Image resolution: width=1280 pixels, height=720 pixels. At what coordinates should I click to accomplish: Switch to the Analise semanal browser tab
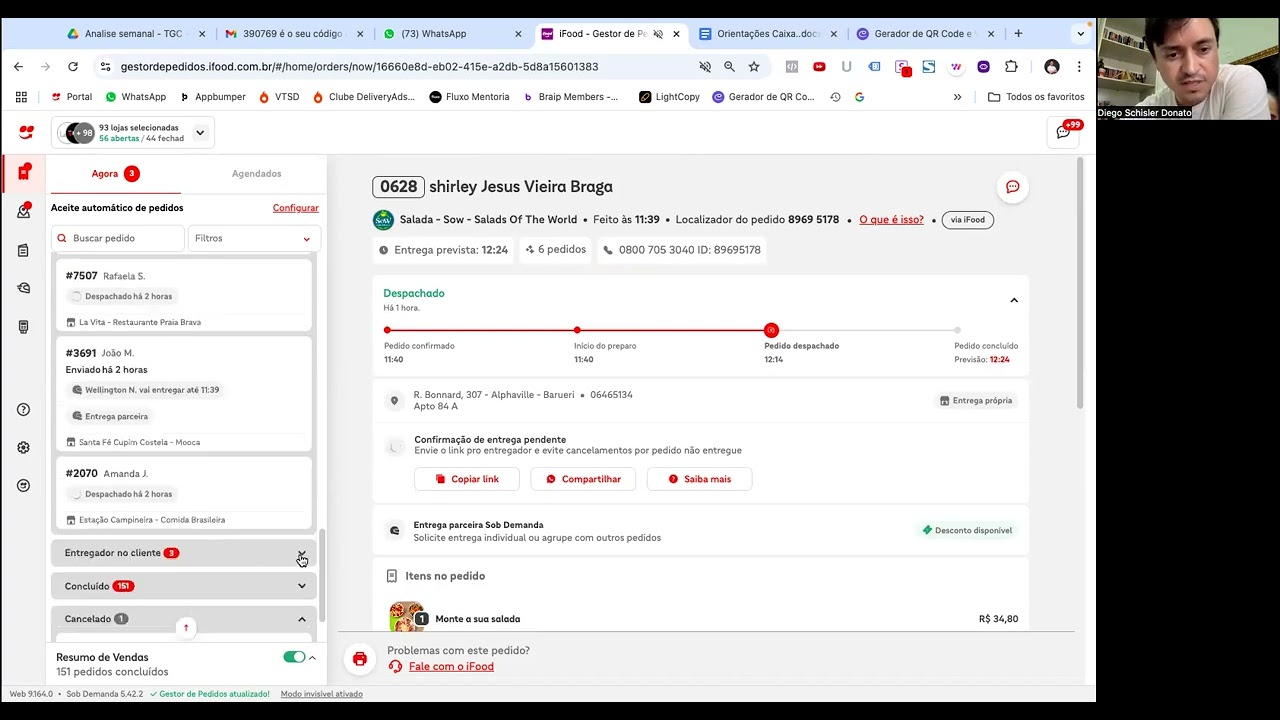tap(136, 33)
